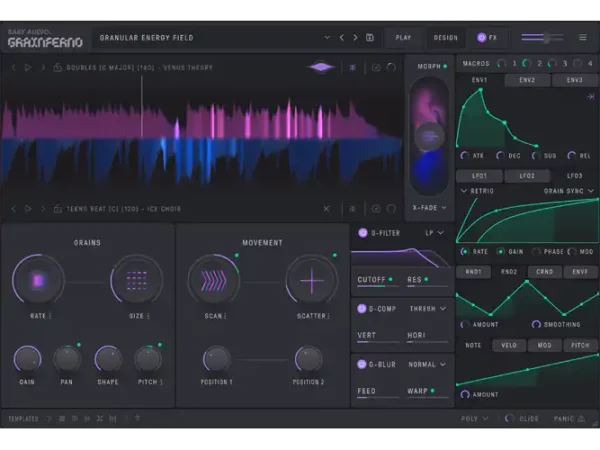Go to the next preset with right arrow
The height and width of the screenshot is (450, 600).
(355, 38)
